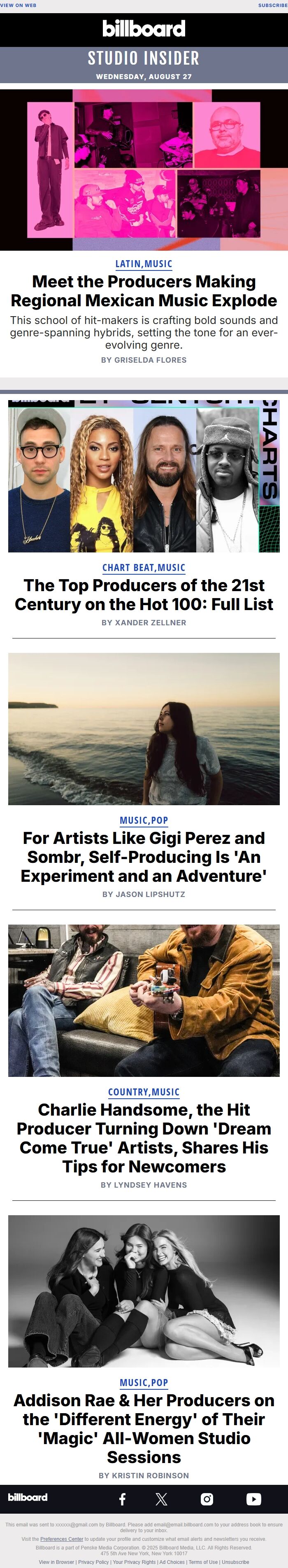288x1568 pixels.
Task: Open Billboard's Instagram icon
Action: click(207, 1498)
